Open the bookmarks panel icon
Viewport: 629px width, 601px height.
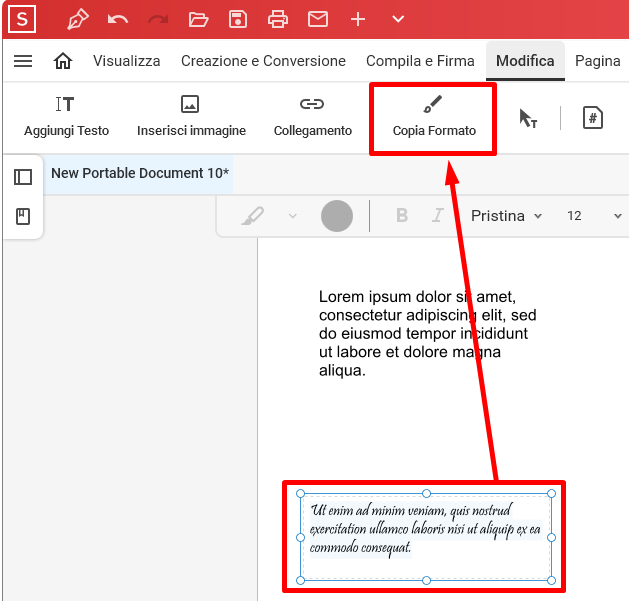pyautogui.click(x=23, y=217)
